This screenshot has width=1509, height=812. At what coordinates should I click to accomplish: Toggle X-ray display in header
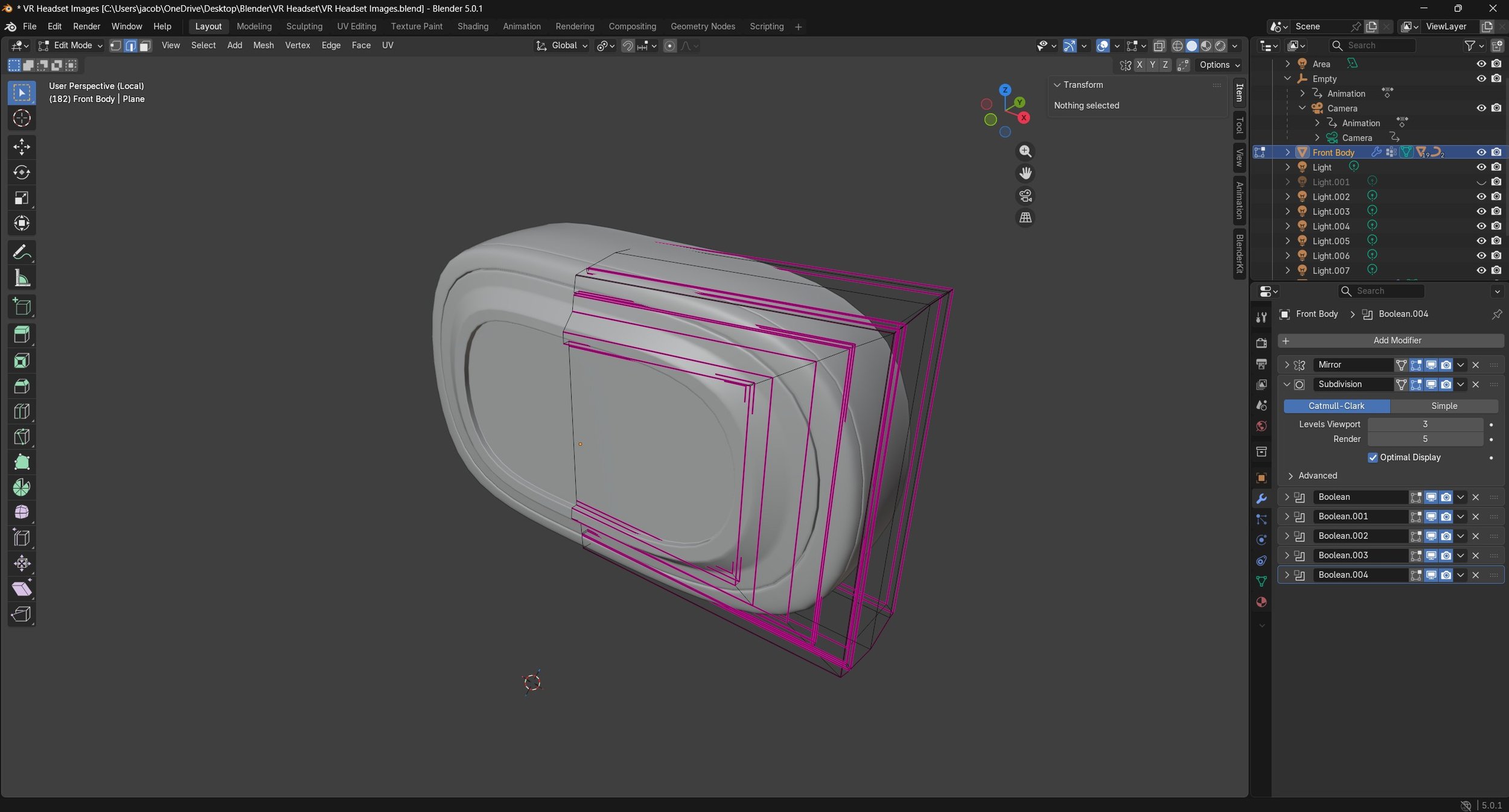[x=1159, y=46]
